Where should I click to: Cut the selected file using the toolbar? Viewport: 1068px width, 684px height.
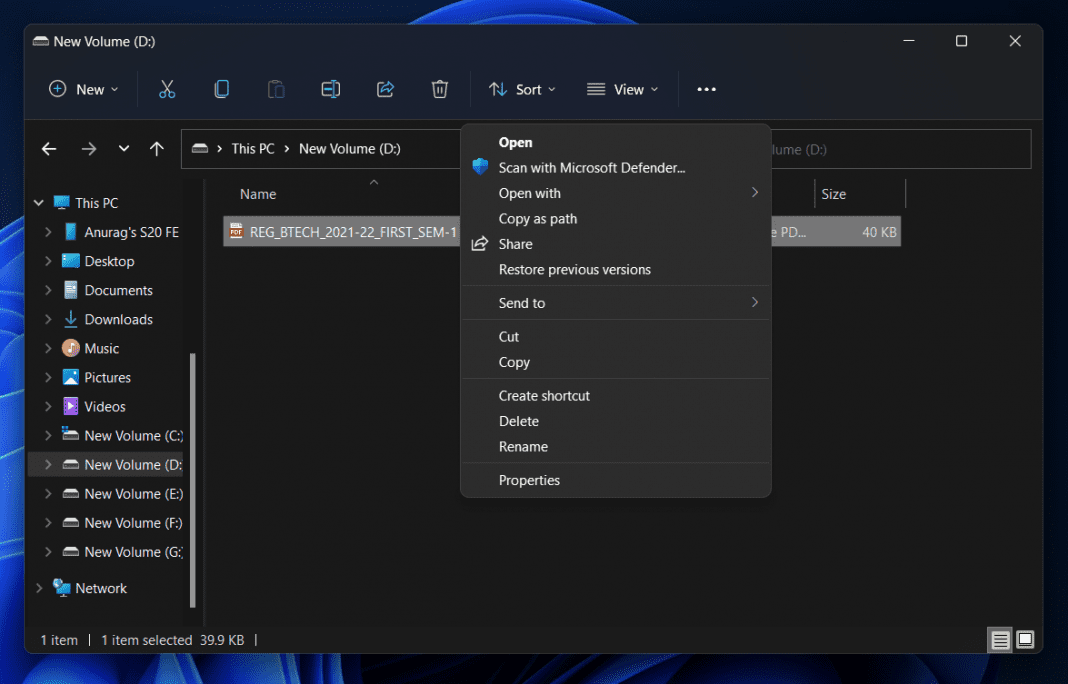click(x=167, y=89)
